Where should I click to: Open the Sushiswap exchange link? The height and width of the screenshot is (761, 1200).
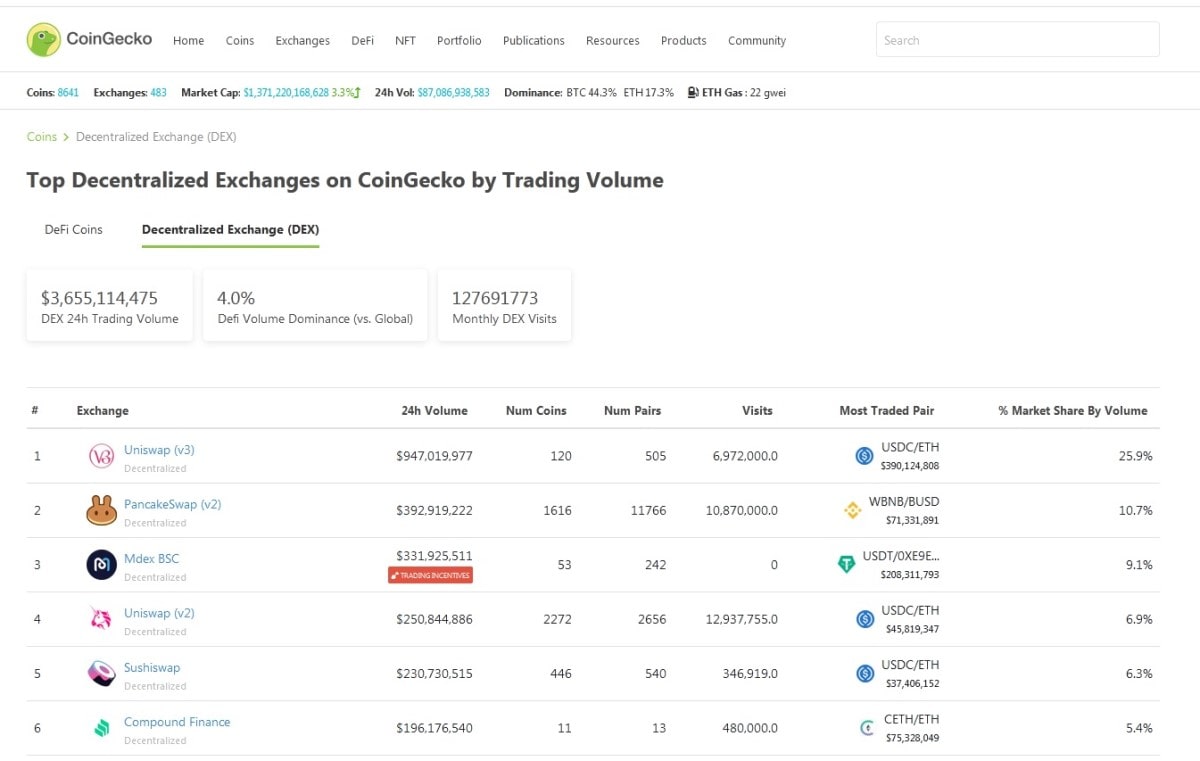pyautogui.click(x=152, y=667)
